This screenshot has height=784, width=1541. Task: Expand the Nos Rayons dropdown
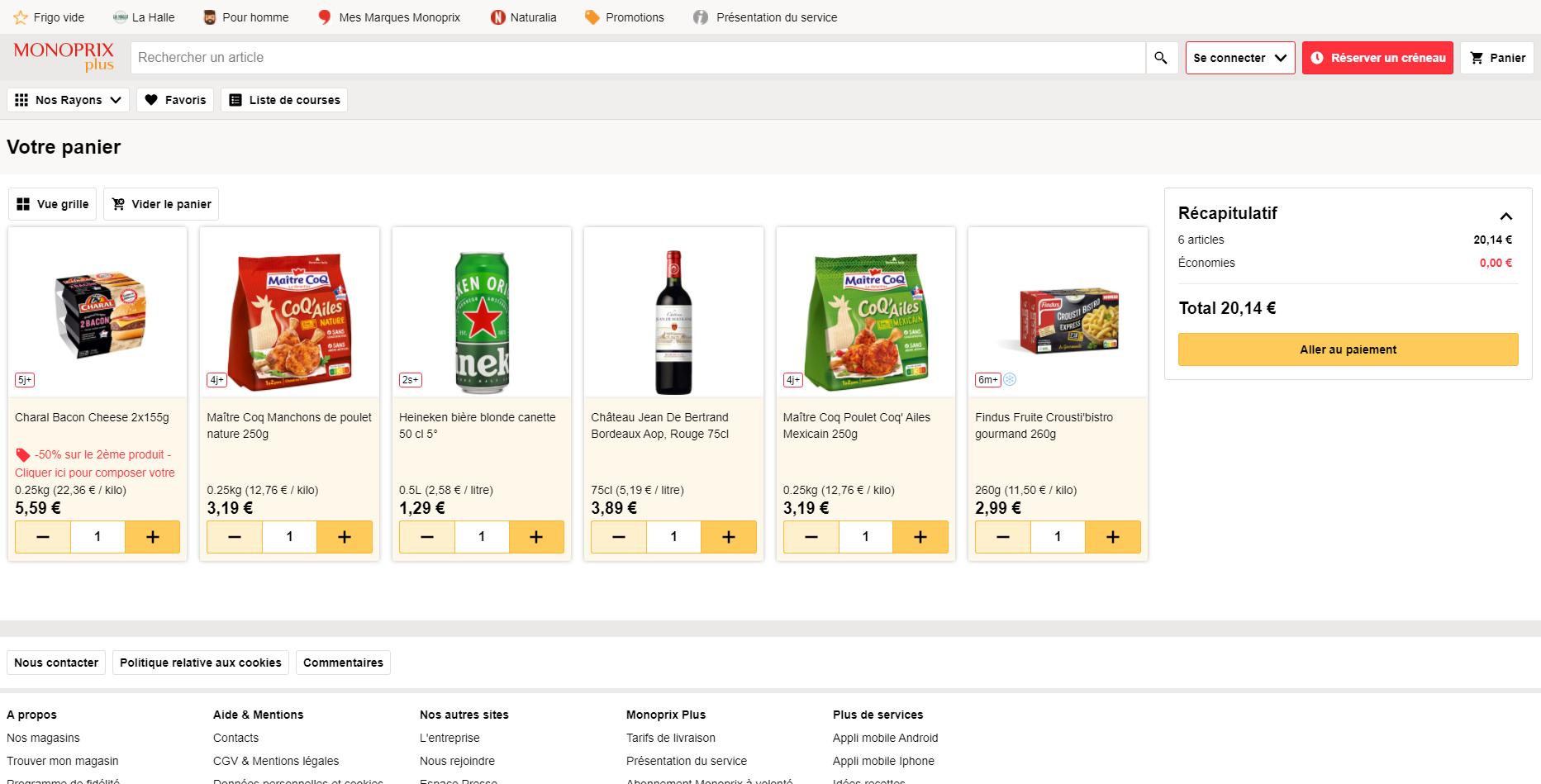(68, 100)
